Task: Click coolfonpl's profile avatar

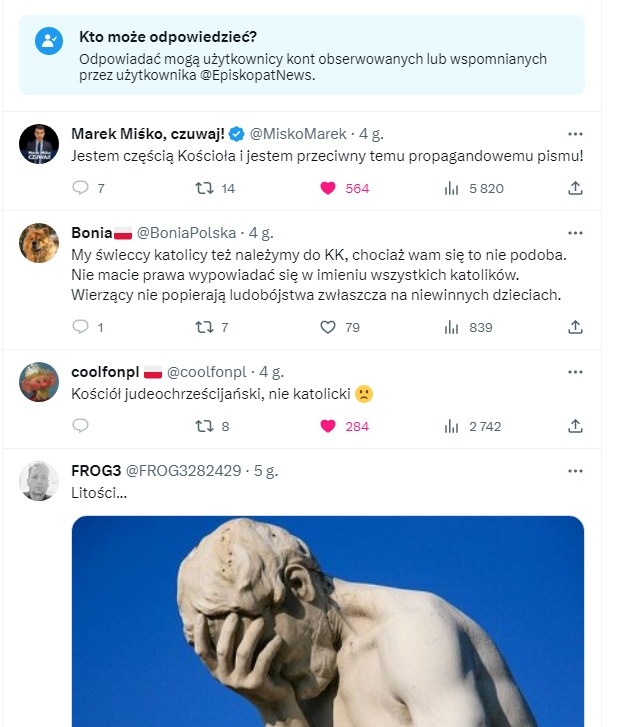Action: (x=39, y=381)
